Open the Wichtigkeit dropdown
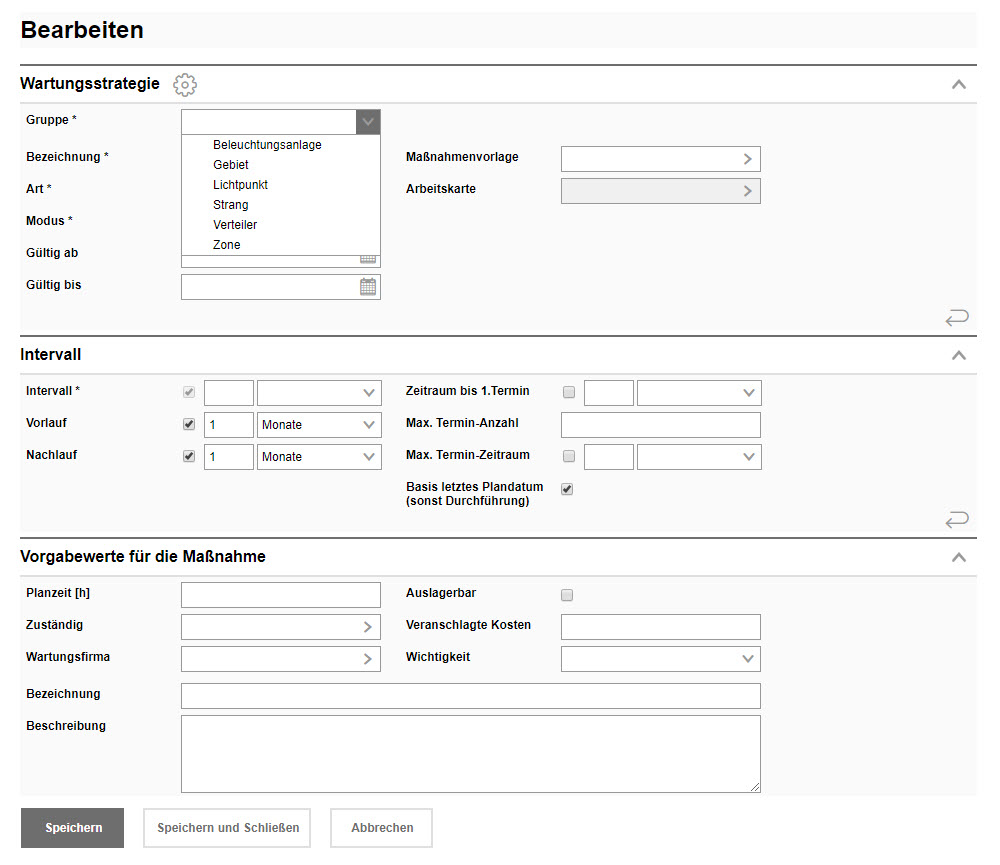Viewport: 1000px width, 865px height. tap(660, 659)
